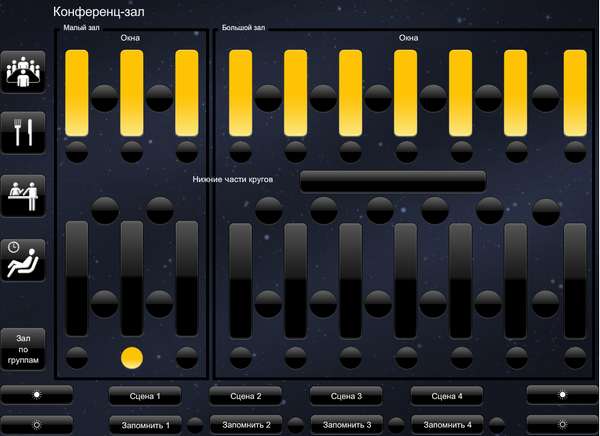Toggle the round indicator beside Запомнить 4
This screenshot has height=436, width=600.
tap(497, 426)
